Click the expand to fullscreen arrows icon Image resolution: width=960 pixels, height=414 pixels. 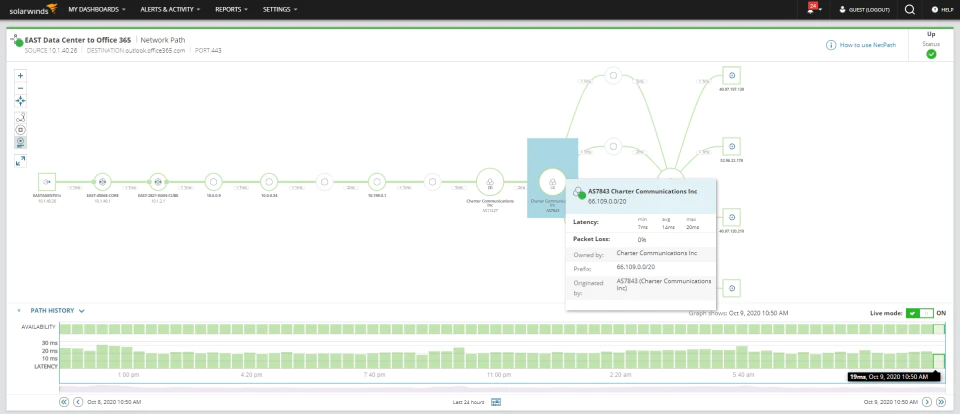[x=20, y=161]
